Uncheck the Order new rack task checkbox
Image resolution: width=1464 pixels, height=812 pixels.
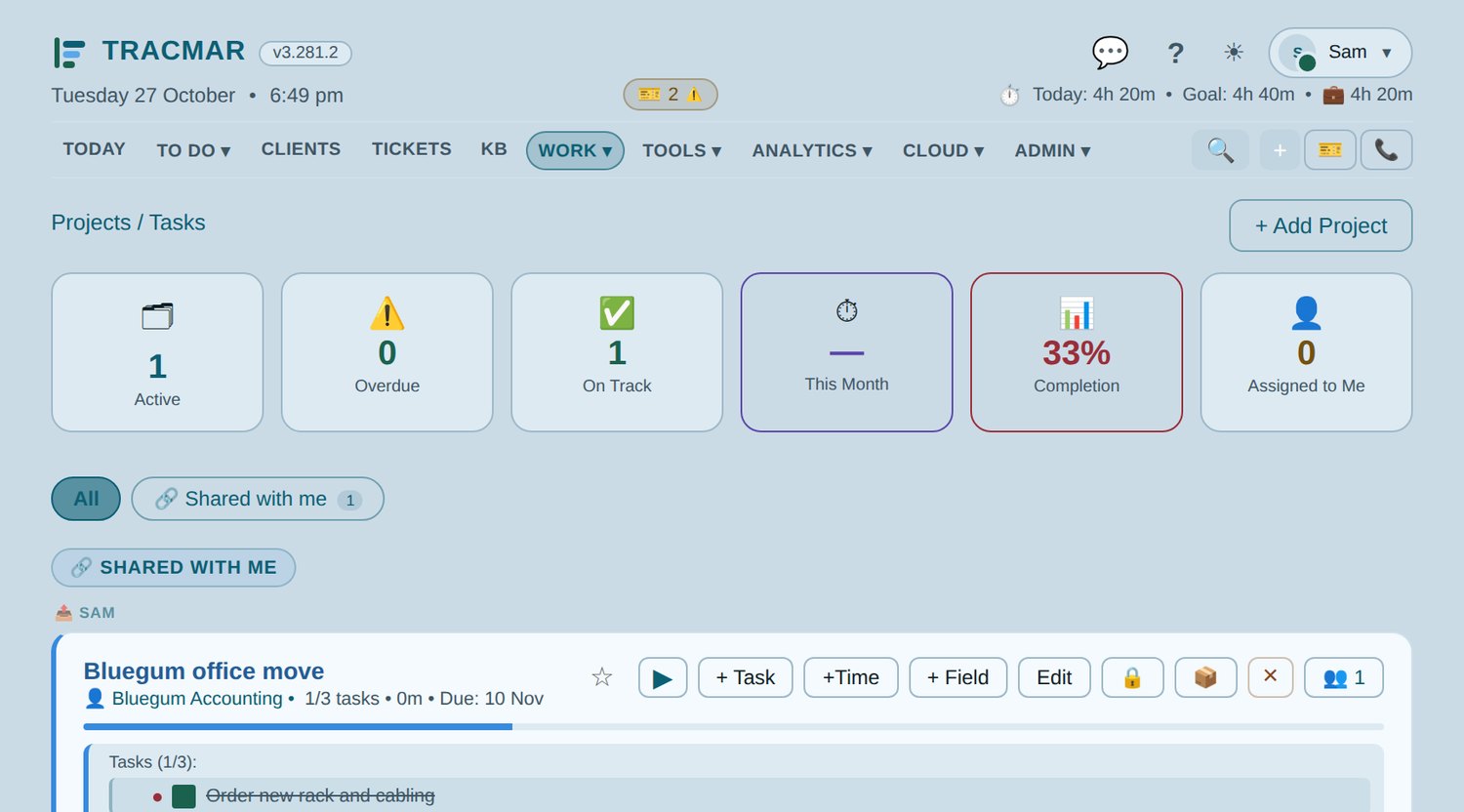[x=183, y=796]
